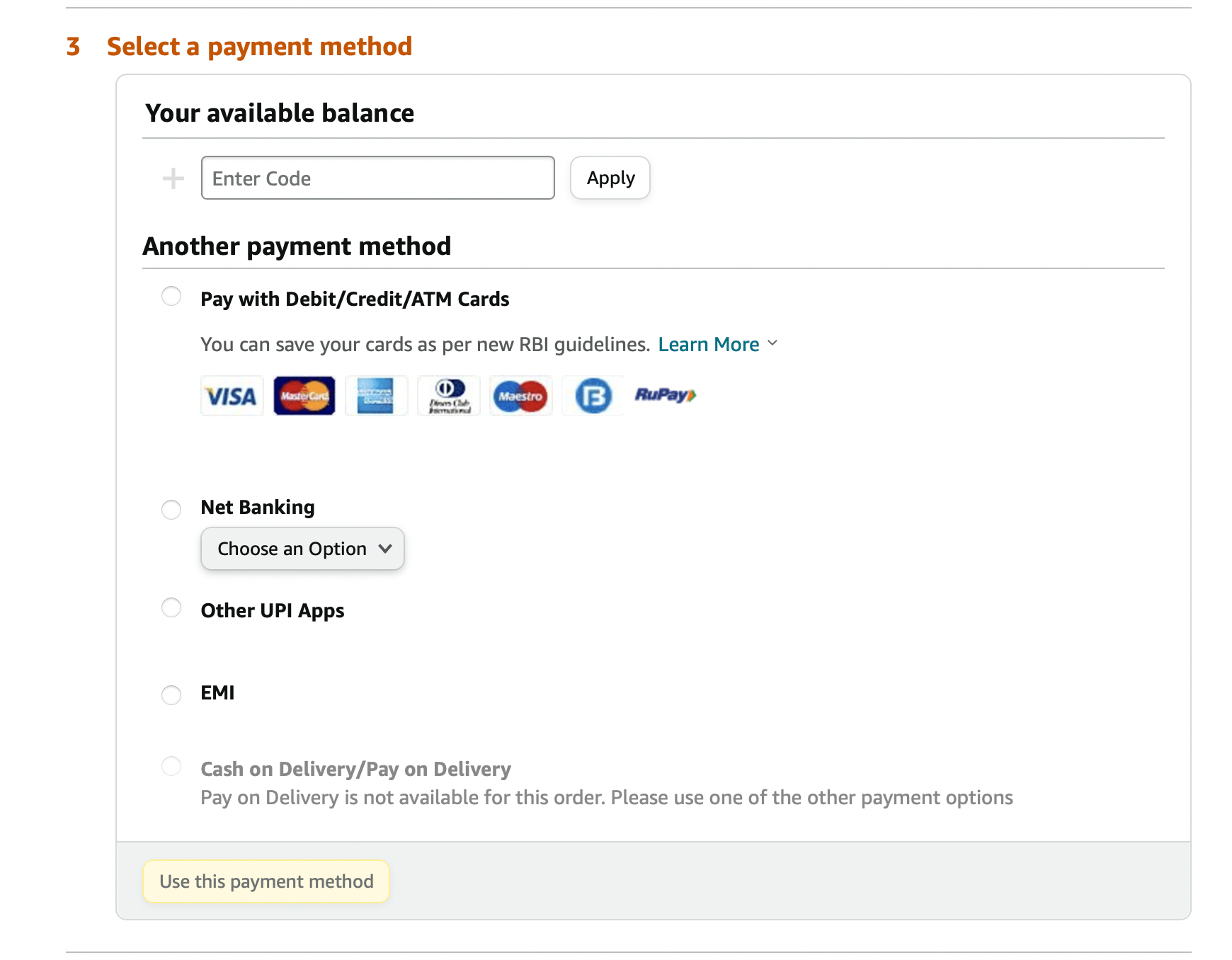Click the Cash on Delivery radio button
This screenshot has height=960, width=1232.
click(x=171, y=766)
